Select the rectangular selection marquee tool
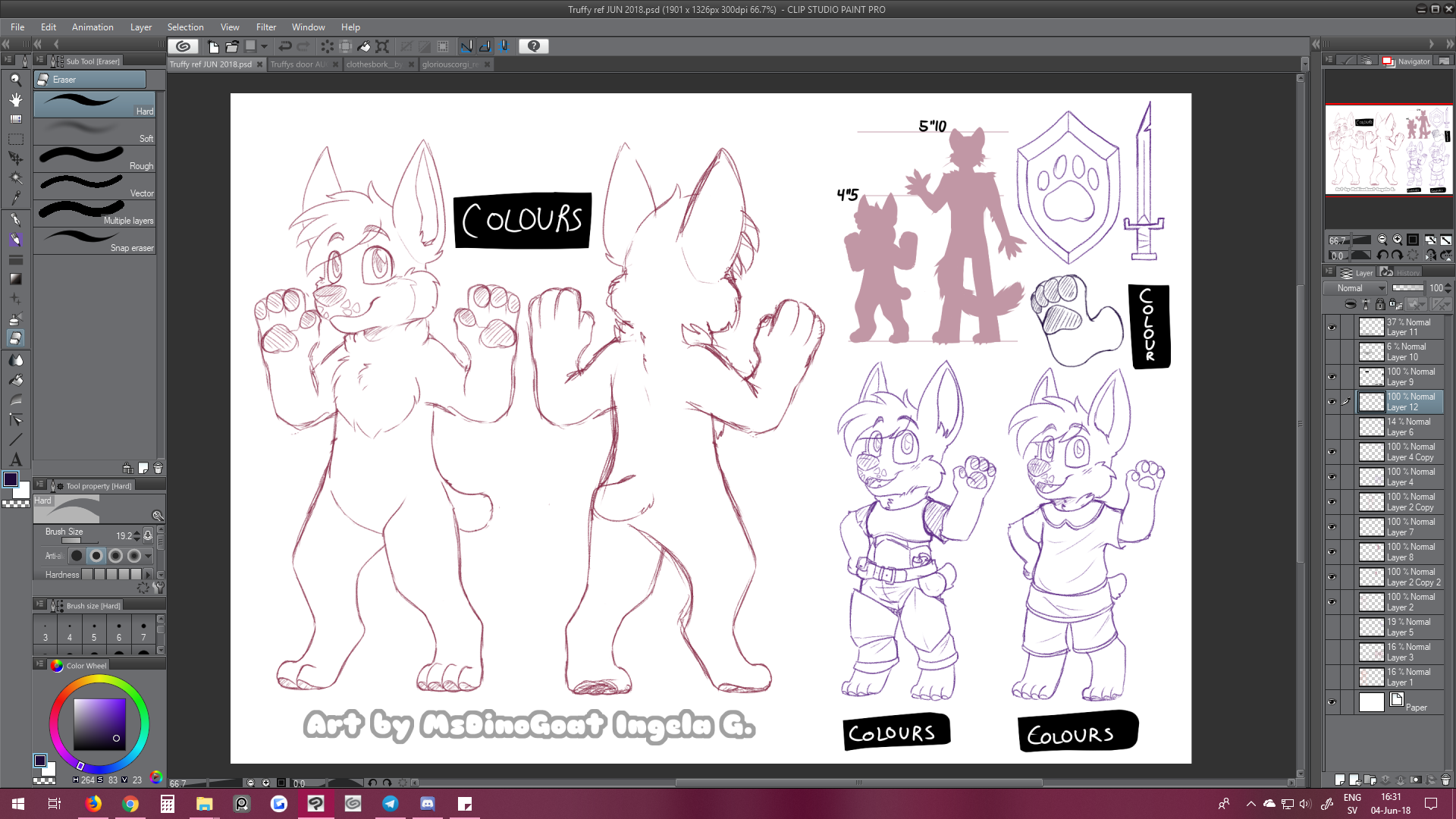 (15, 140)
